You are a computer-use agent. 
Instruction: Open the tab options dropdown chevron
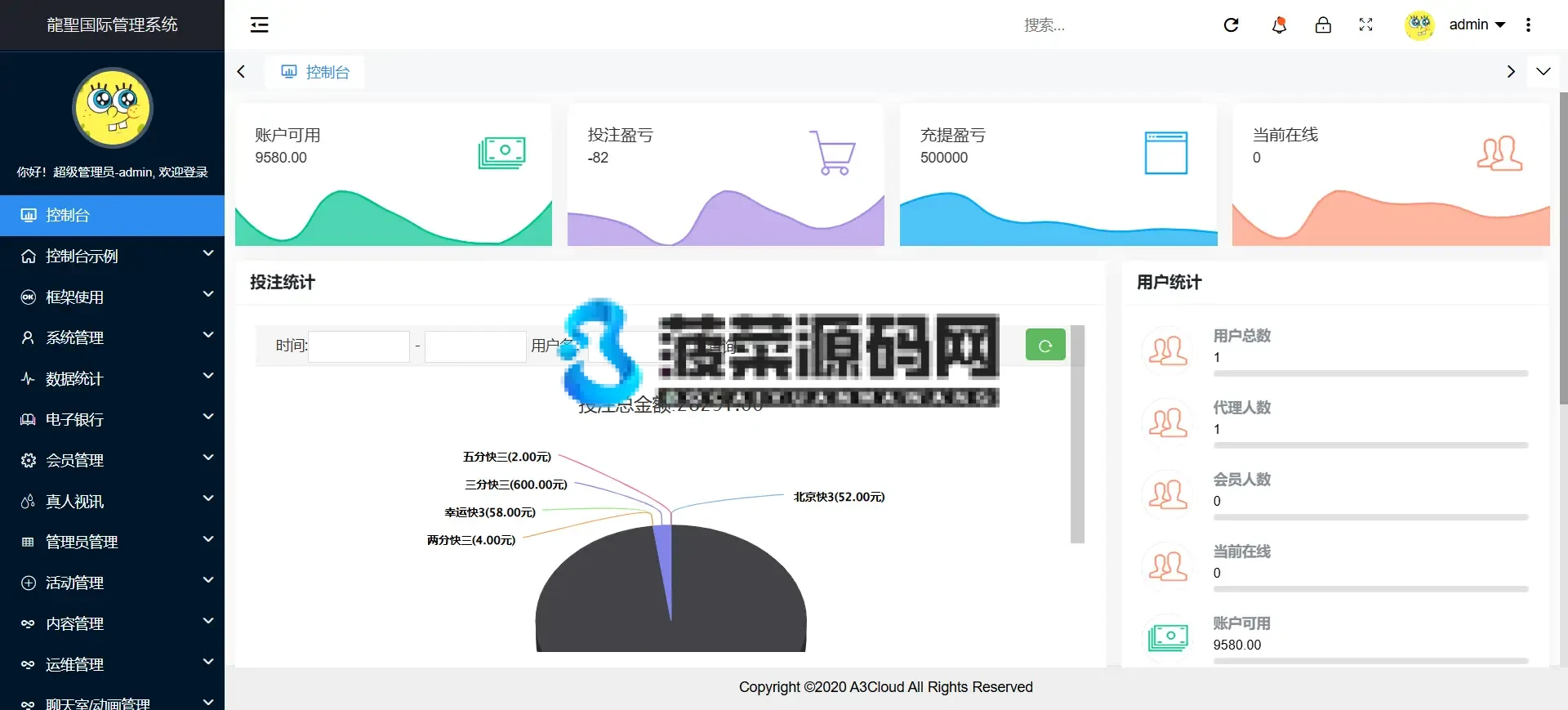pyautogui.click(x=1543, y=71)
